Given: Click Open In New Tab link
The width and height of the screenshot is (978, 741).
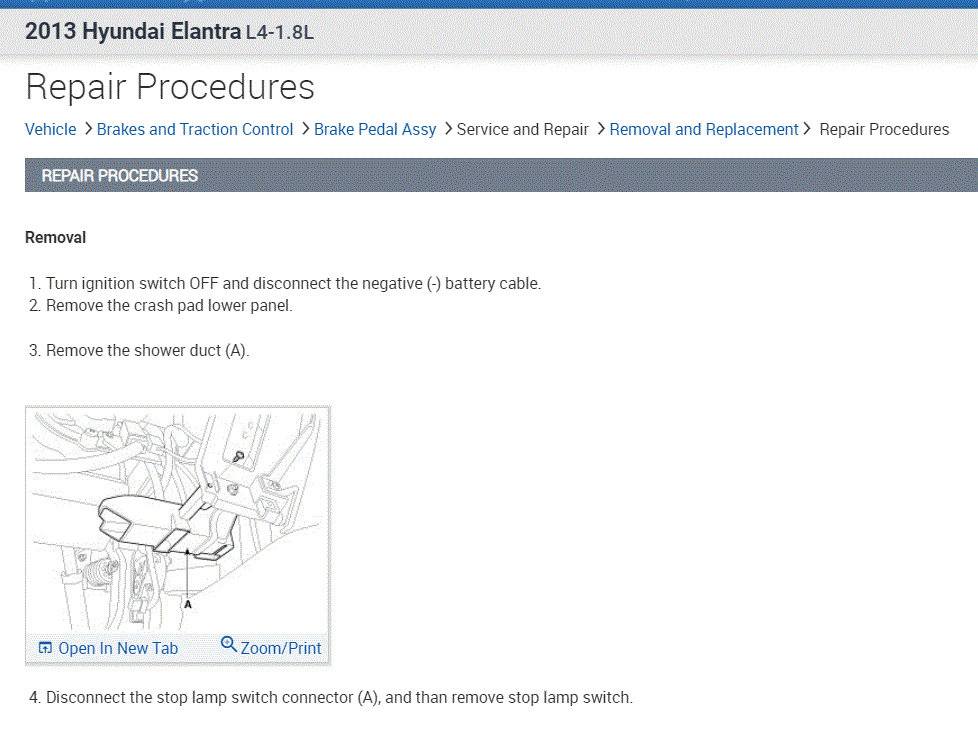Looking at the screenshot, I should click(118, 649).
